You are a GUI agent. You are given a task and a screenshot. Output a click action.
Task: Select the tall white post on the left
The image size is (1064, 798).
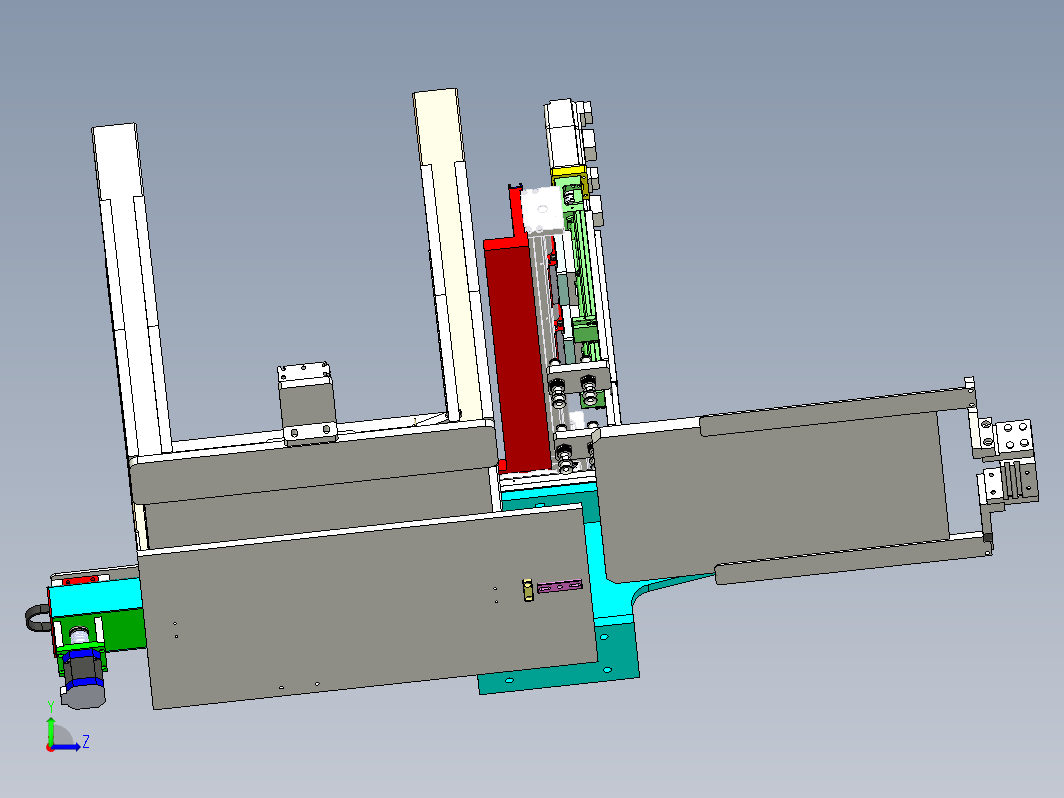(x=131, y=288)
